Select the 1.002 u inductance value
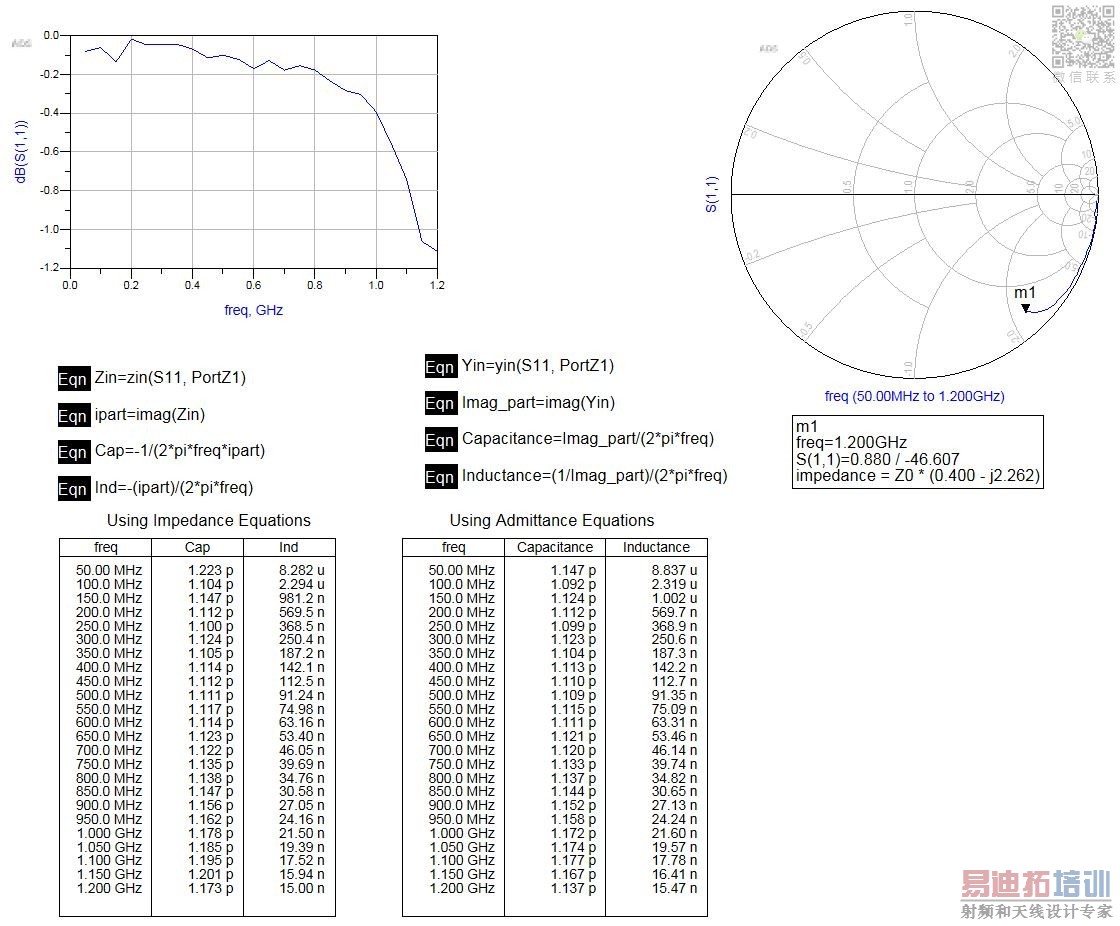The image size is (1120, 926). click(x=674, y=598)
